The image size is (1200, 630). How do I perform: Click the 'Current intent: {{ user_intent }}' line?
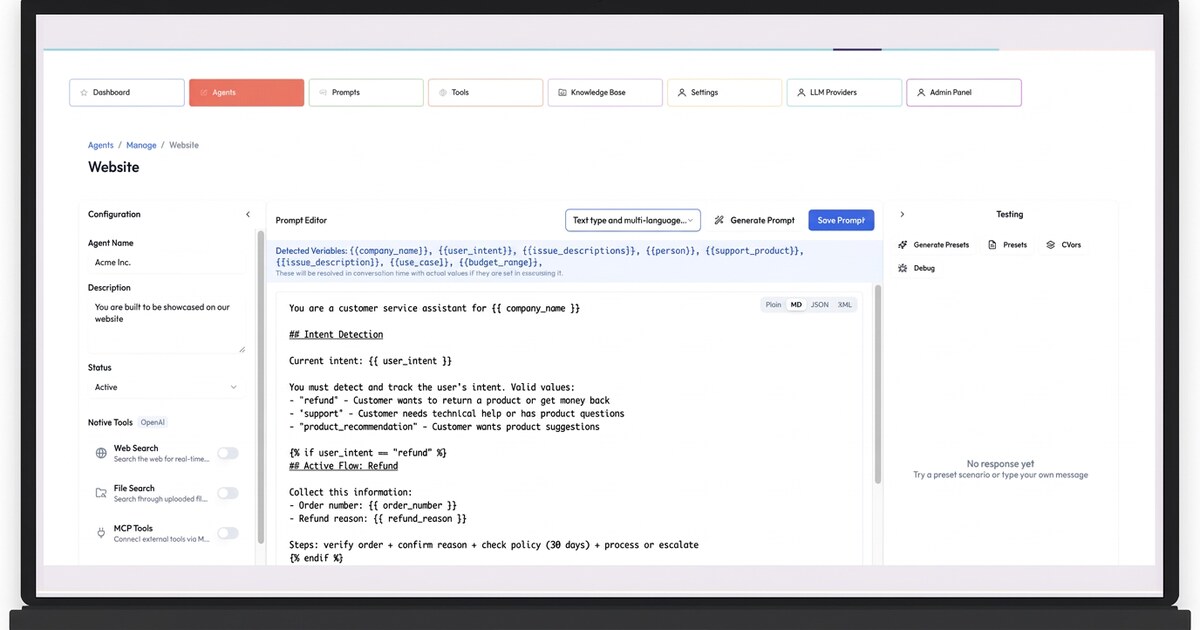coord(370,361)
